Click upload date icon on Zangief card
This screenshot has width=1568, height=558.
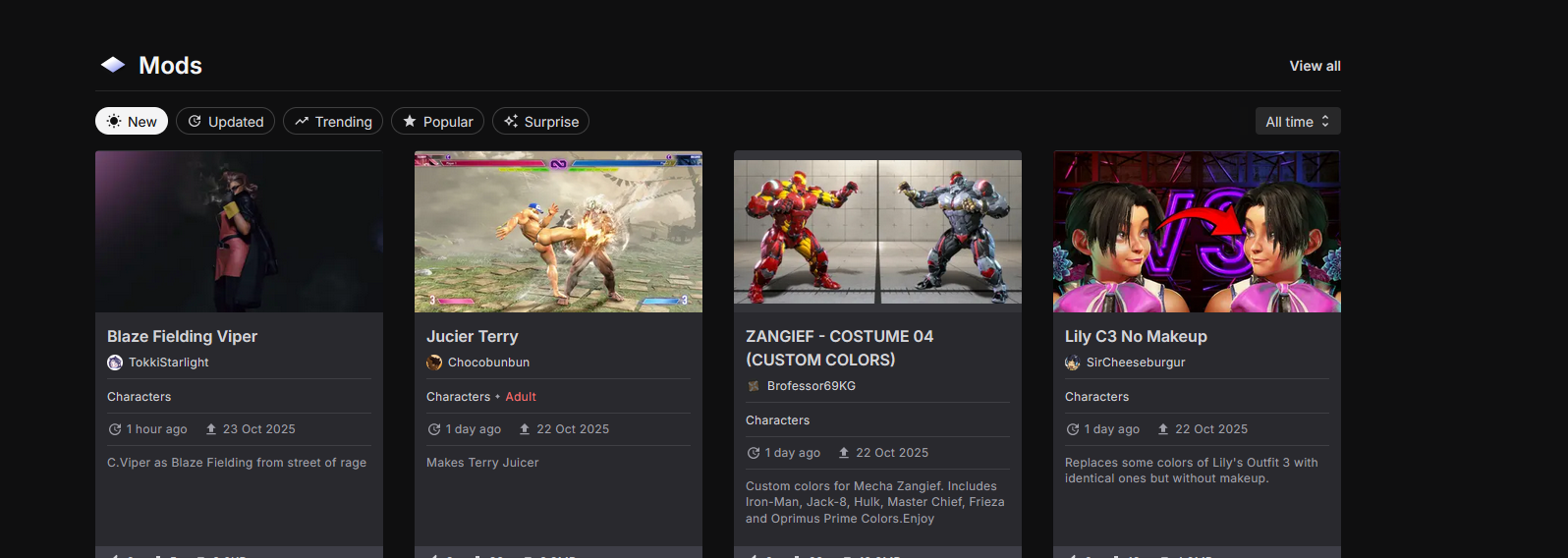[844, 453]
